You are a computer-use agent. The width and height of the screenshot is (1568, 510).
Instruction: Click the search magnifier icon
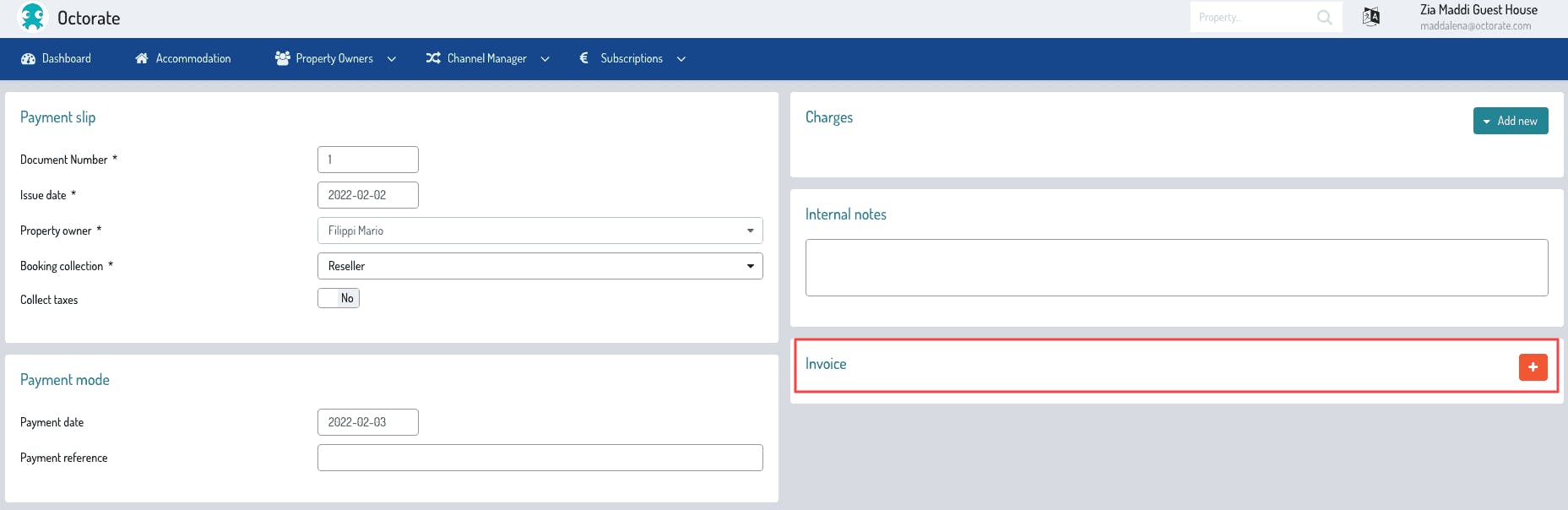[x=1324, y=17]
